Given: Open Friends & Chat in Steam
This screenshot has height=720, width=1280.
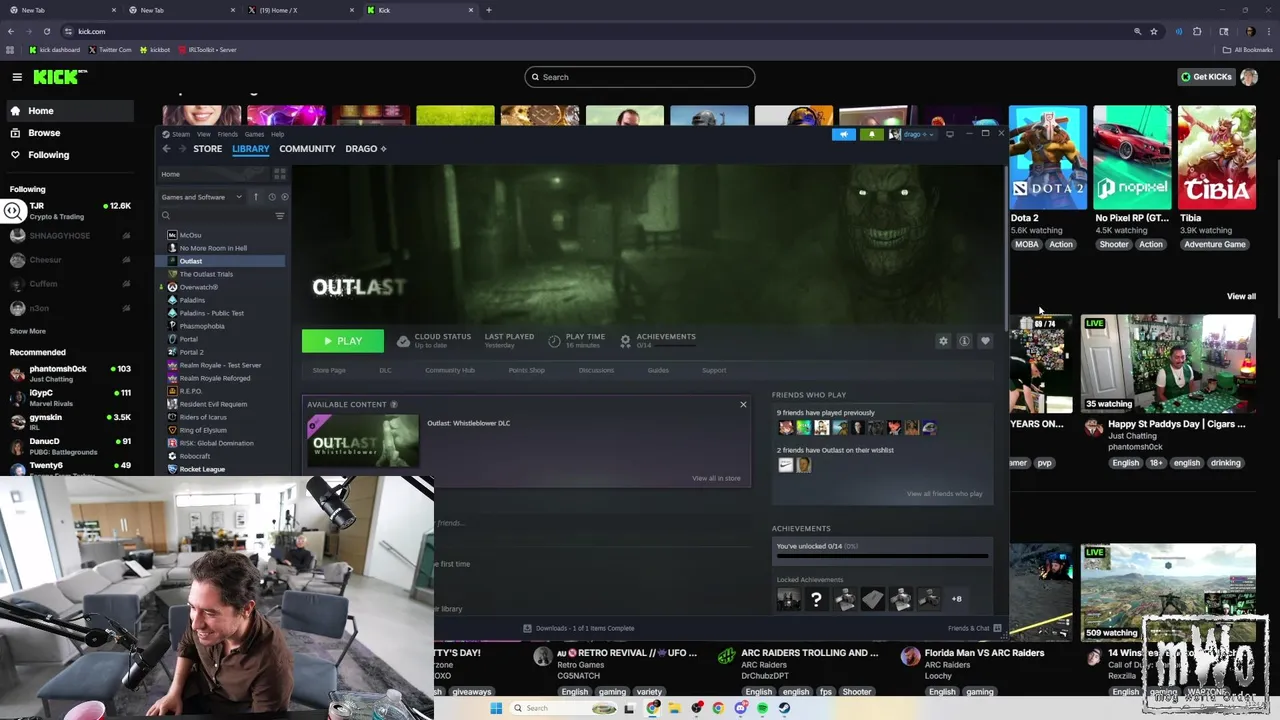Looking at the screenshot, I should coord(975,628).
